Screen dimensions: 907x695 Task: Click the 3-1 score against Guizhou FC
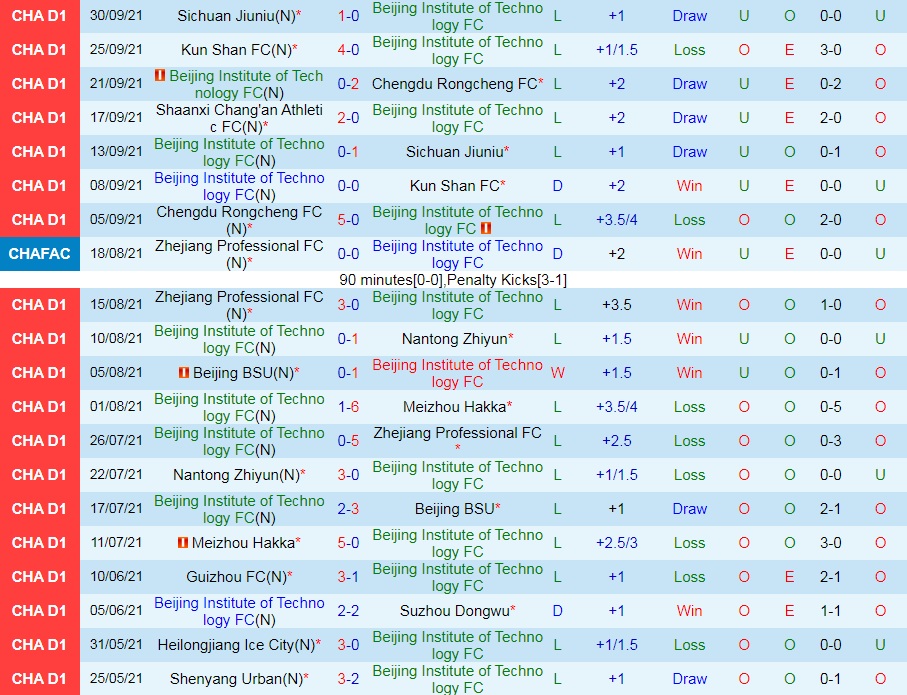pyautogui.click(x=348, y=577)
